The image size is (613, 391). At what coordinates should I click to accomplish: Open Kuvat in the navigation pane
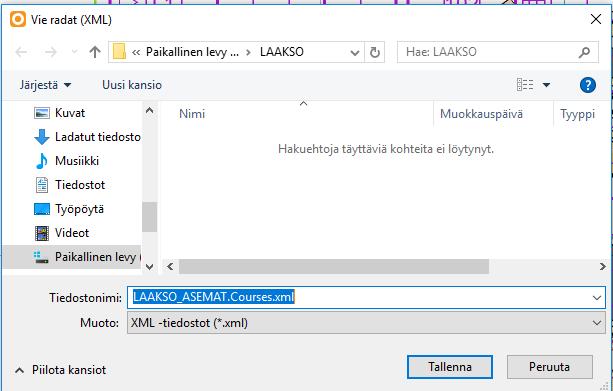tap(70, 113)
